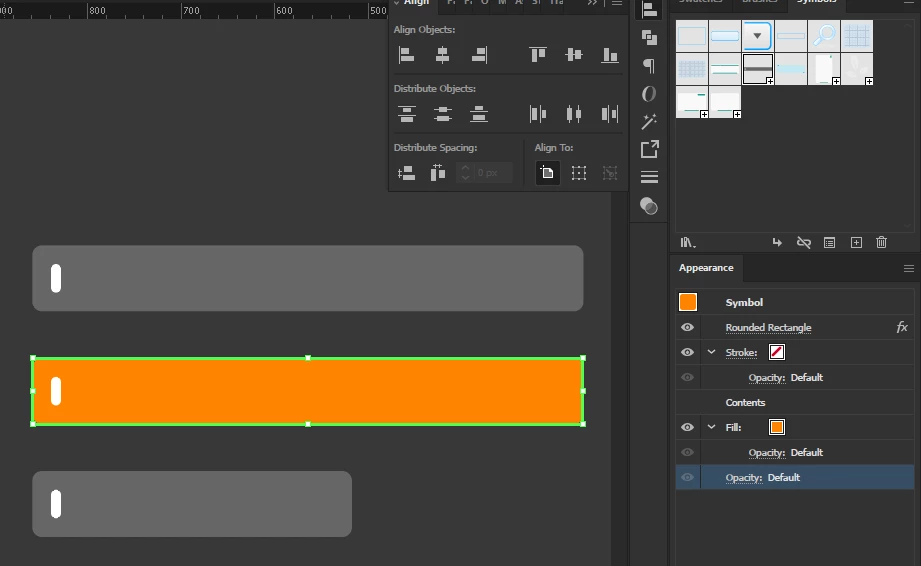Click Opacity link under Stroke
This screenshot has width=921, height=566.
767,378
